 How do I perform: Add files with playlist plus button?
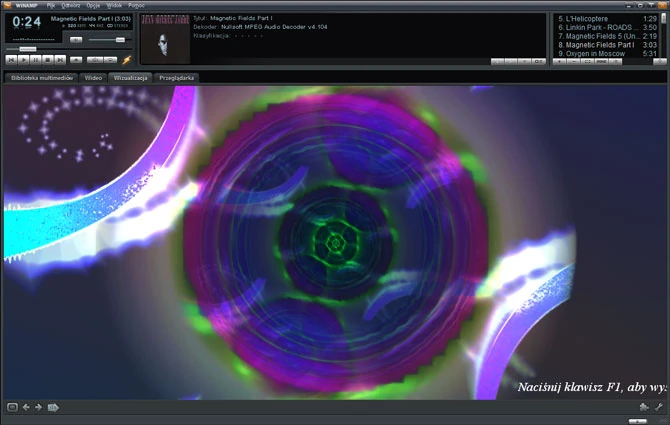tap(559, 62)
